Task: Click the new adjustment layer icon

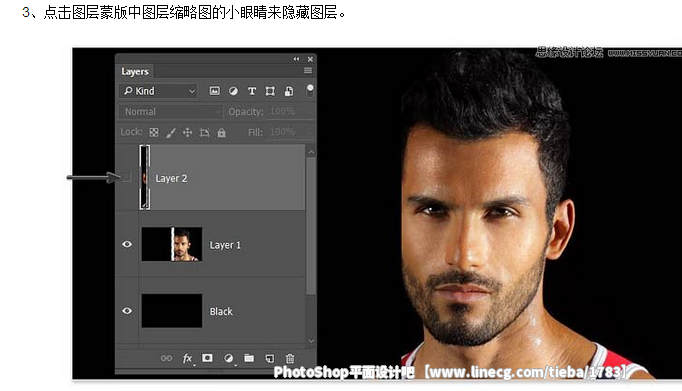Action: [x=228, y=358]
